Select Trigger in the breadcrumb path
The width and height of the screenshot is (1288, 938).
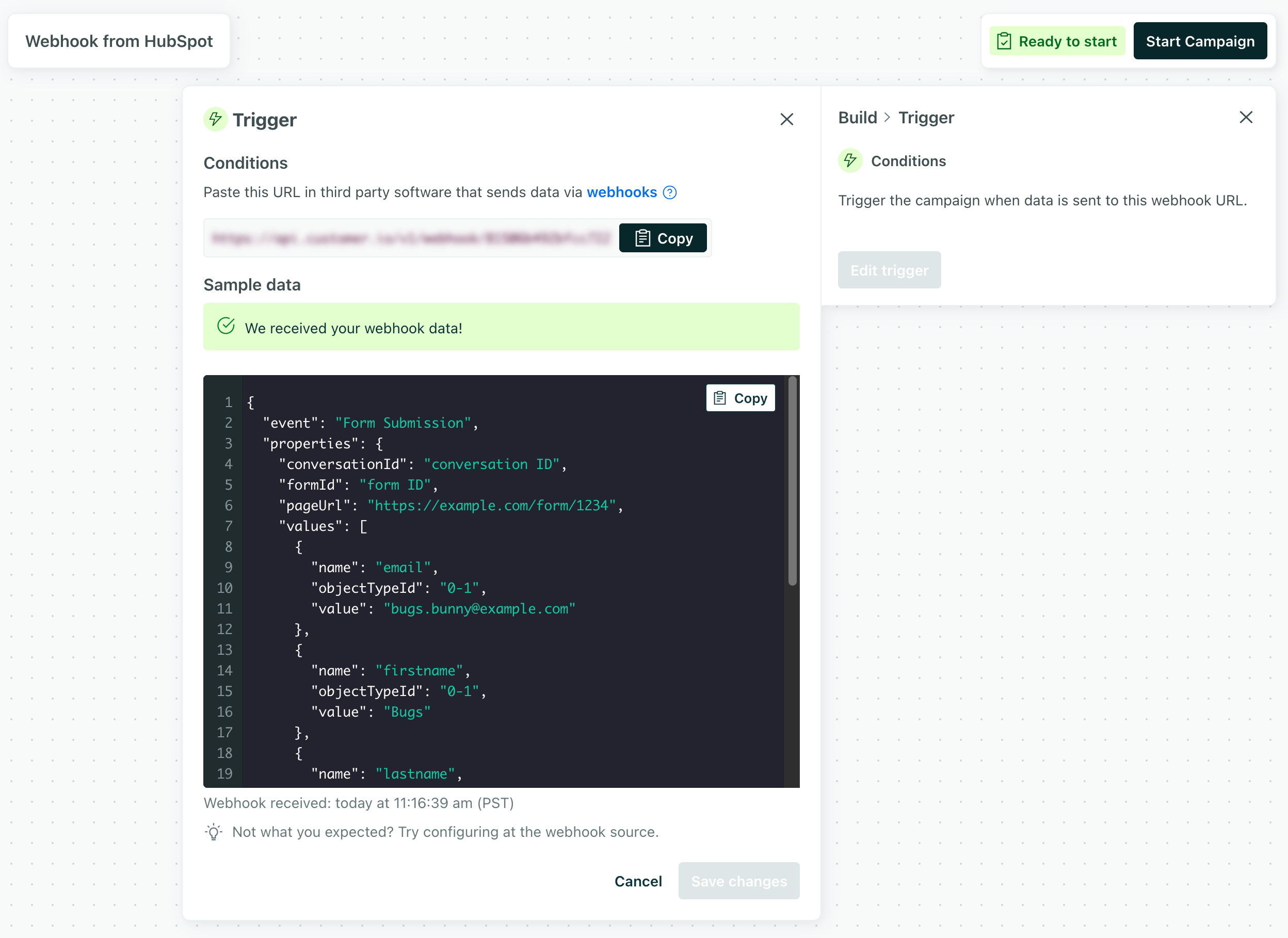point(926,117)
